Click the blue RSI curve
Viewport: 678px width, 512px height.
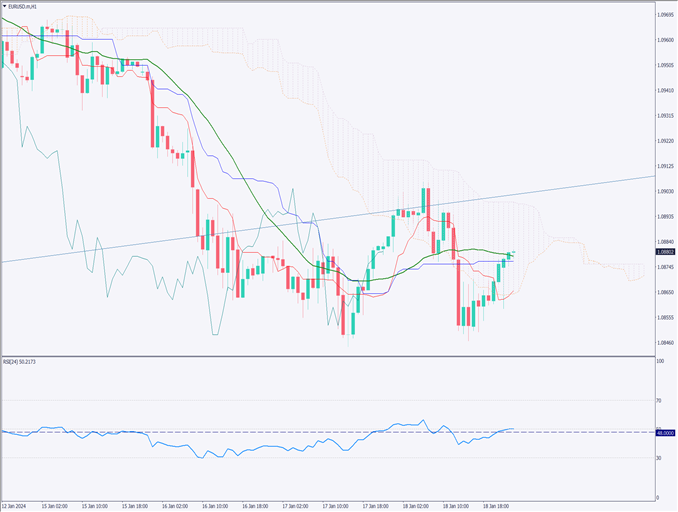(200, 454)
